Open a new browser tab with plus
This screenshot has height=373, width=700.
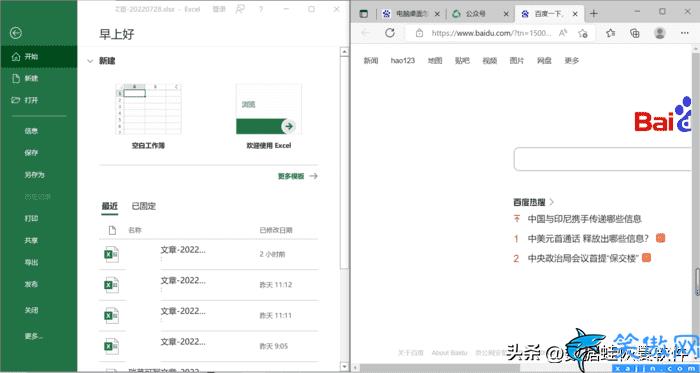(x=593, y=14)
